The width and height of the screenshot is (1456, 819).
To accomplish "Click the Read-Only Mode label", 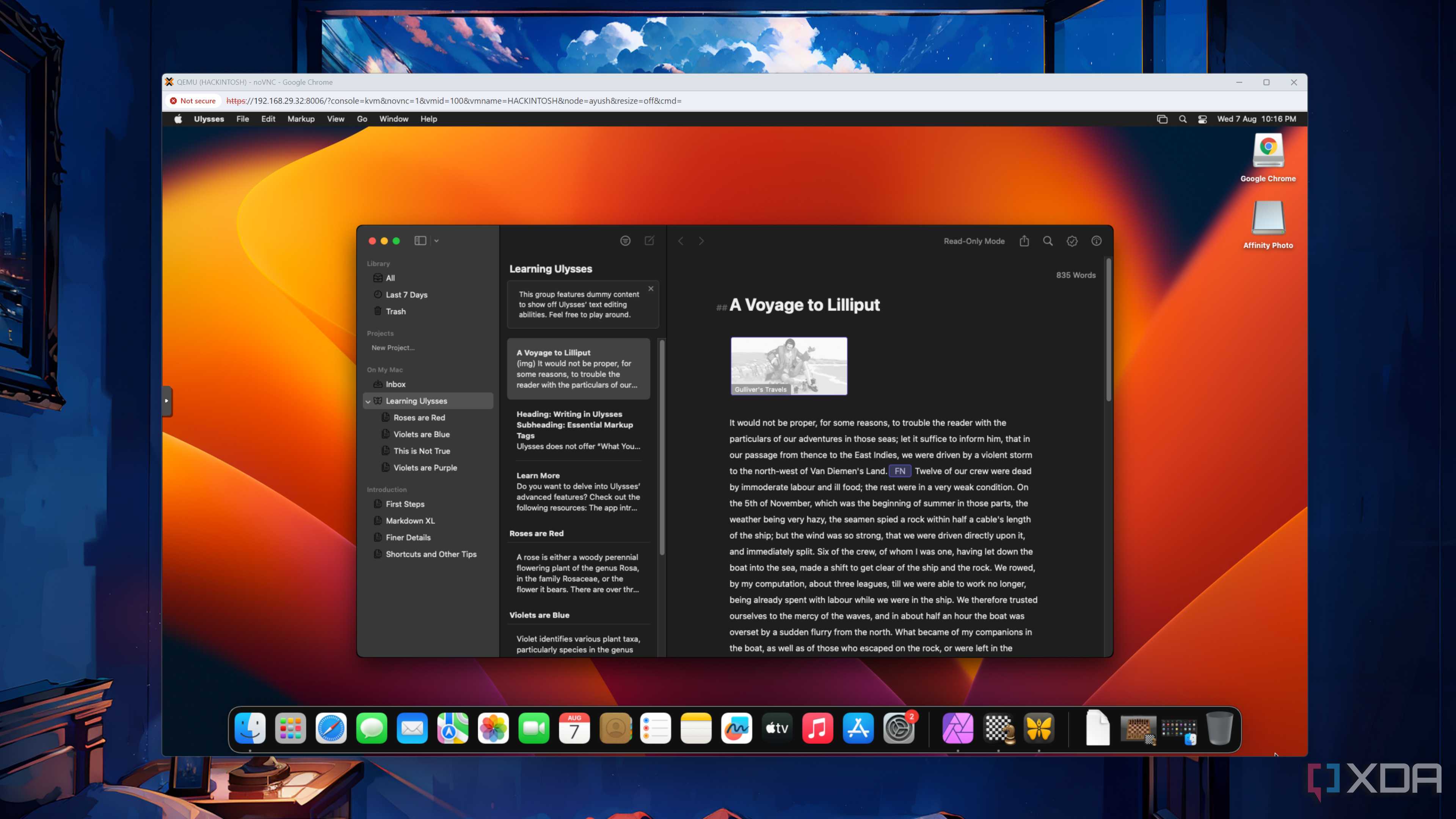I will pyautogui.click(x=974, y=241).
